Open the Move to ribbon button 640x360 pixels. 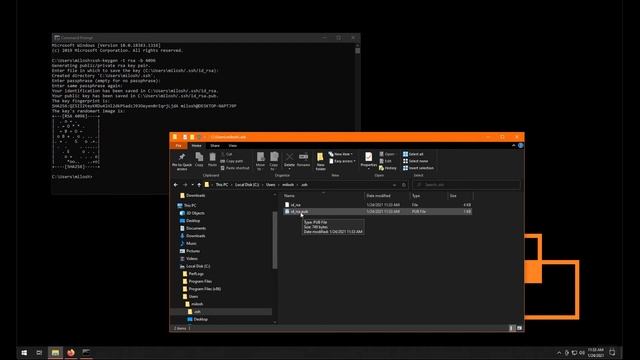click(260, 161)
